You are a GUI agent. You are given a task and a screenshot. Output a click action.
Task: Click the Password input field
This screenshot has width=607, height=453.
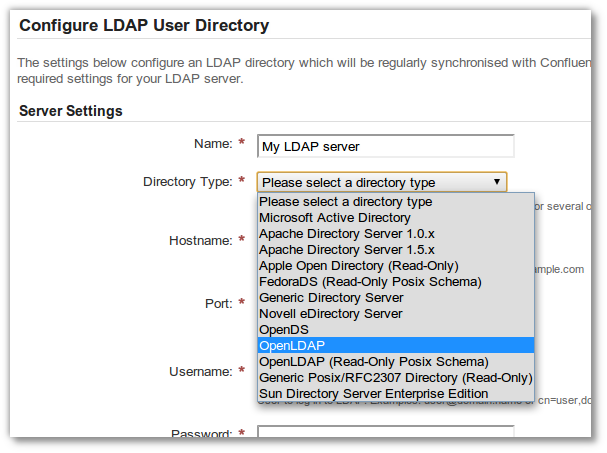coord(385,436)
